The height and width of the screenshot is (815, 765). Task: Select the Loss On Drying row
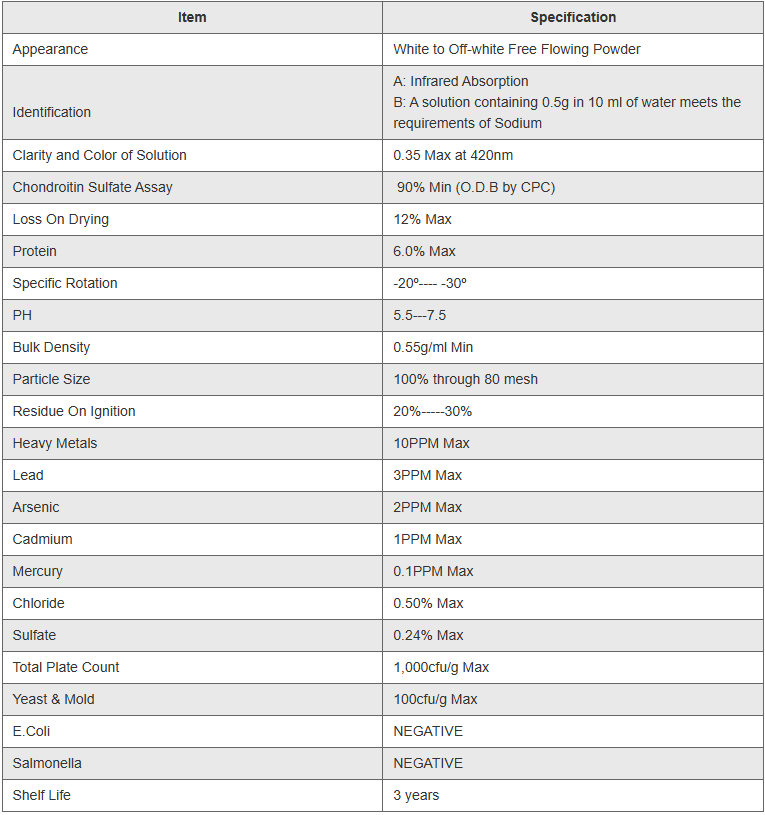61,219
